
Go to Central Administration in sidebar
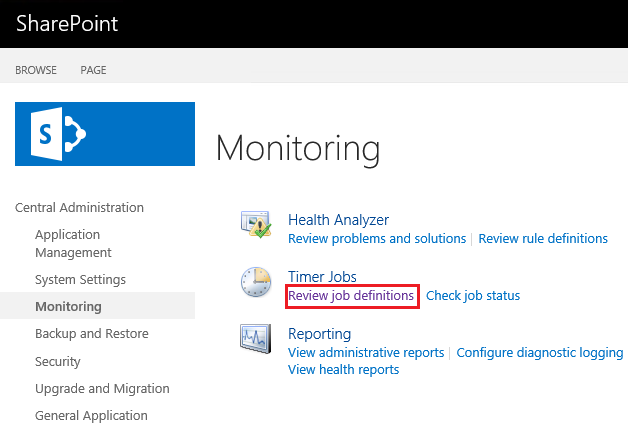click(79, 207)
